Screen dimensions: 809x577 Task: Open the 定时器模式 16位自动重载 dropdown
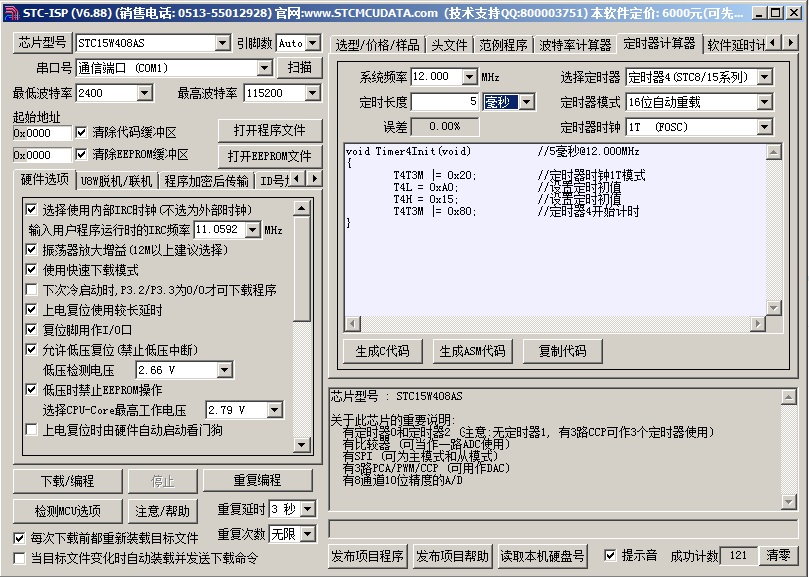tap(765, 102)
